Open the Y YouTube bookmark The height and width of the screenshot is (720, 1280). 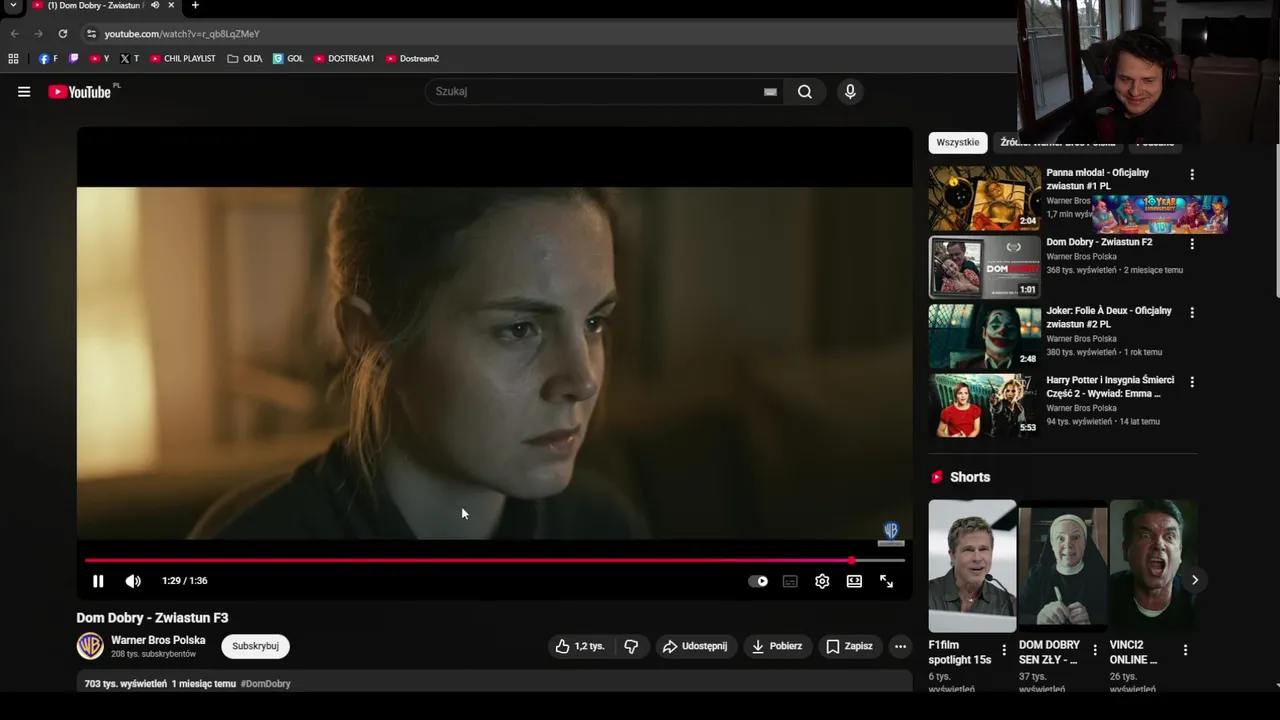99,59
